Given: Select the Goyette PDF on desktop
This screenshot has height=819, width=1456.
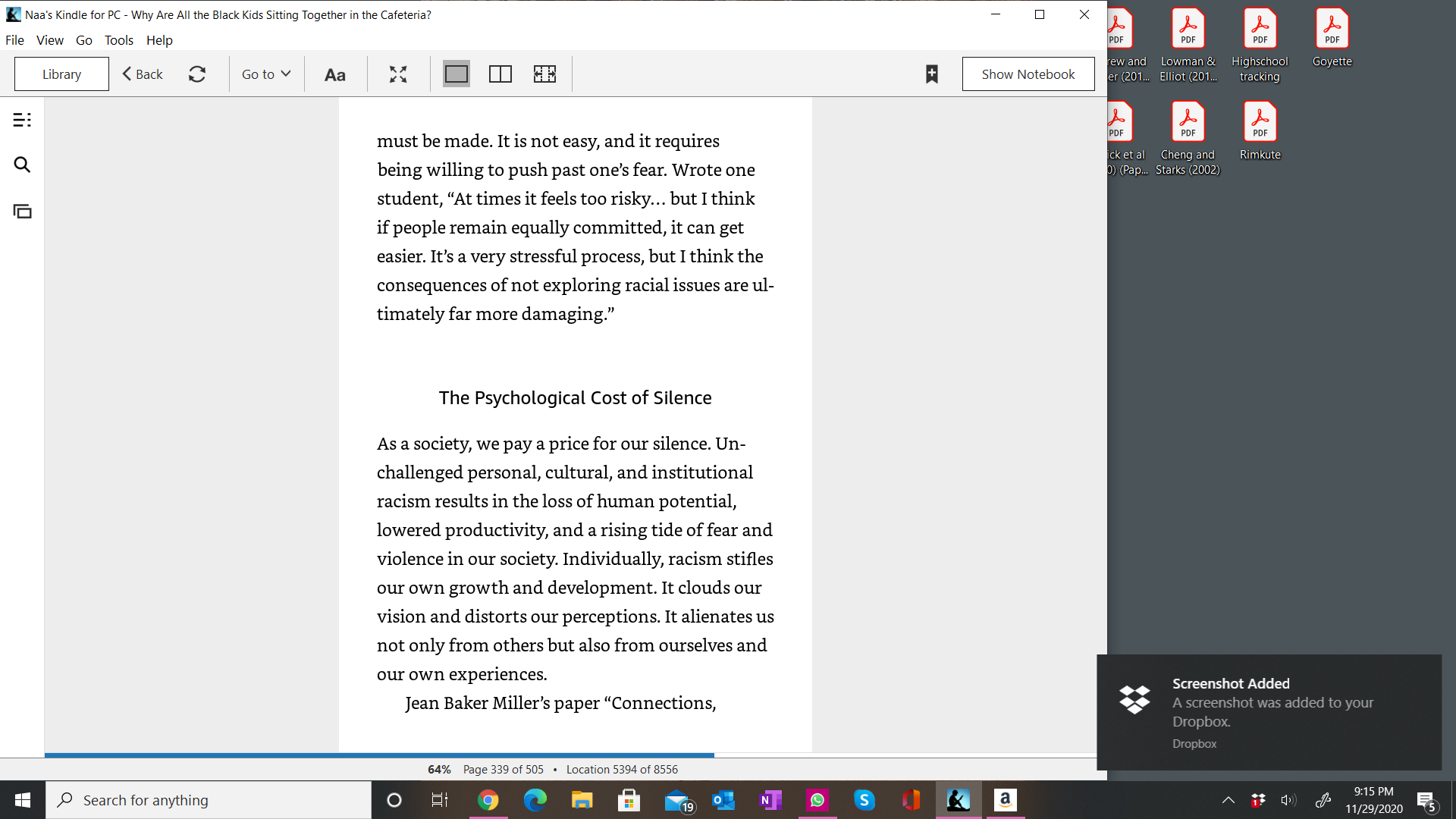Looking at the screenshot, I should (x=1332, y=38).
